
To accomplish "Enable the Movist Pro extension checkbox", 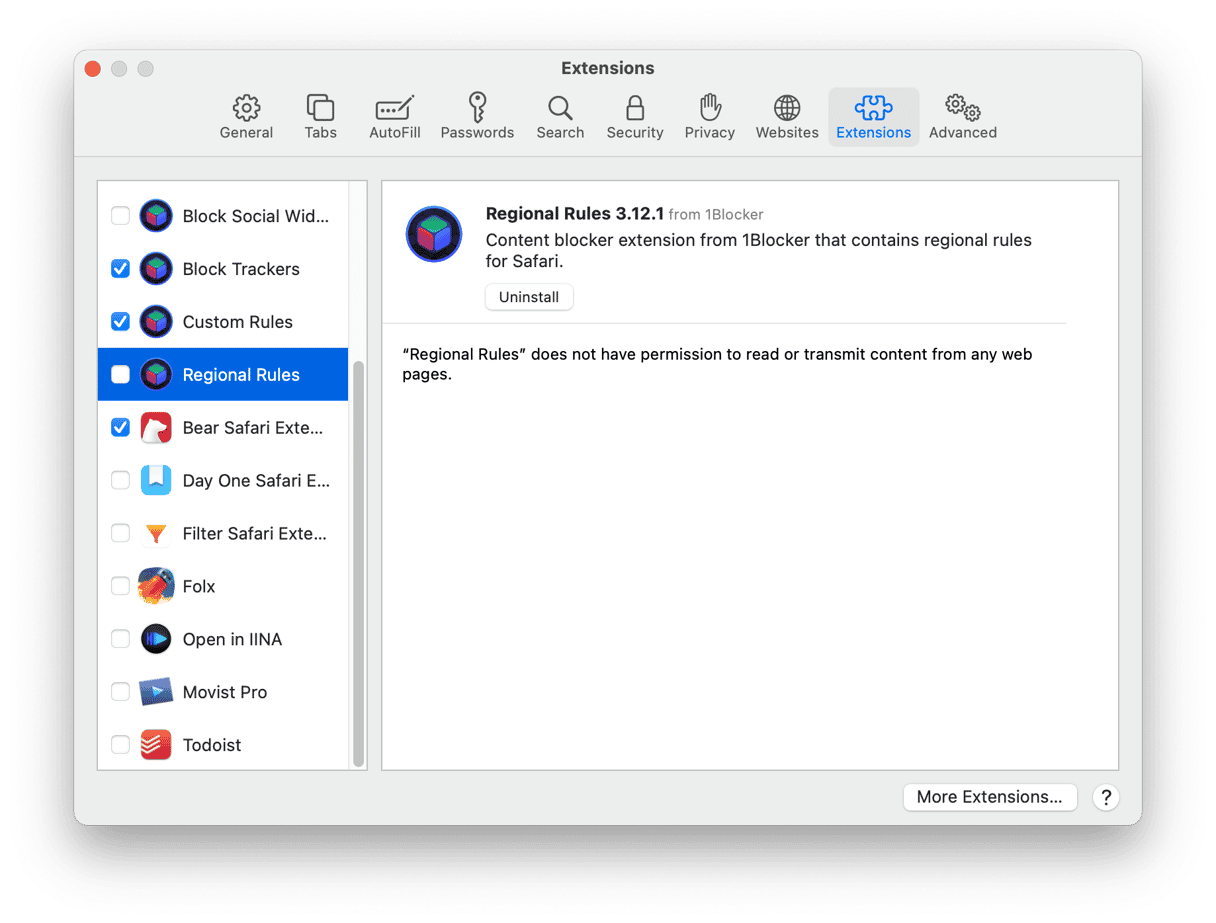I will coord(120,692).
